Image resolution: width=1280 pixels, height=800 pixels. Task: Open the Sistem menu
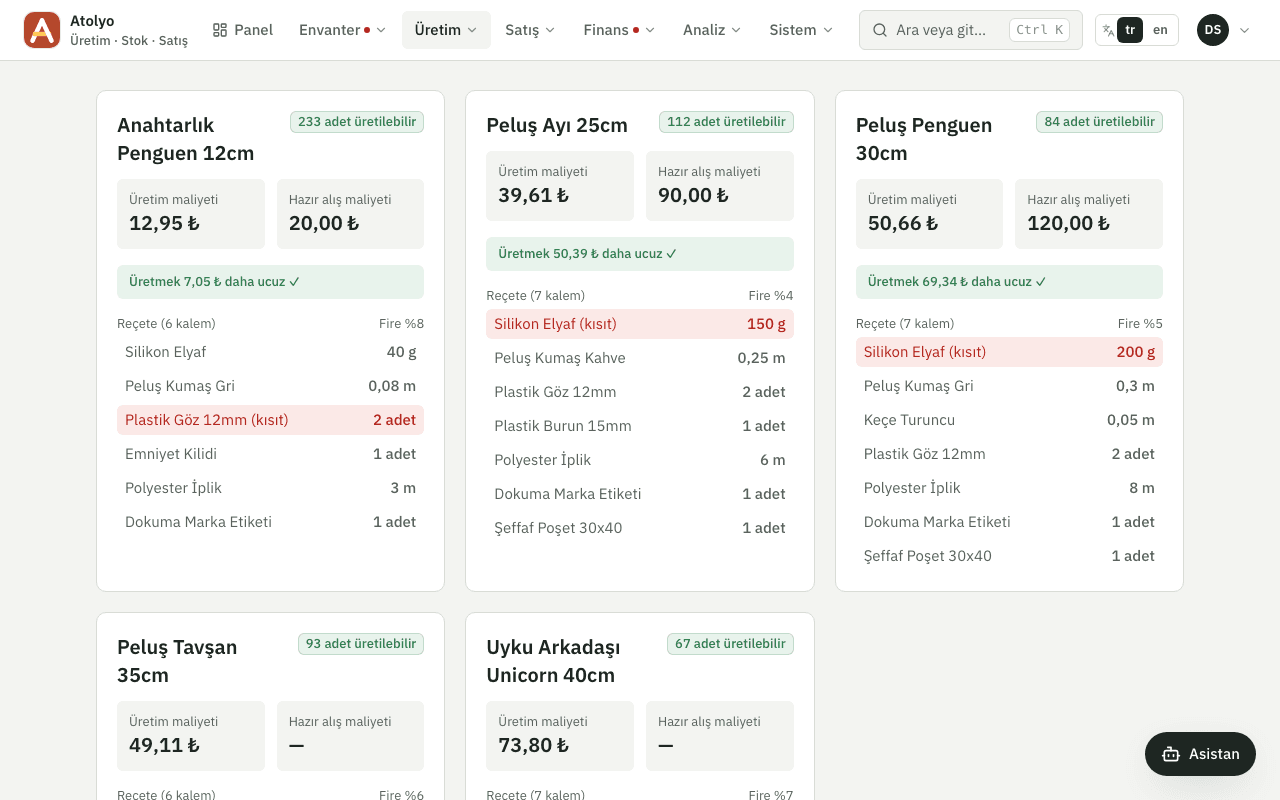pos(801,30)
